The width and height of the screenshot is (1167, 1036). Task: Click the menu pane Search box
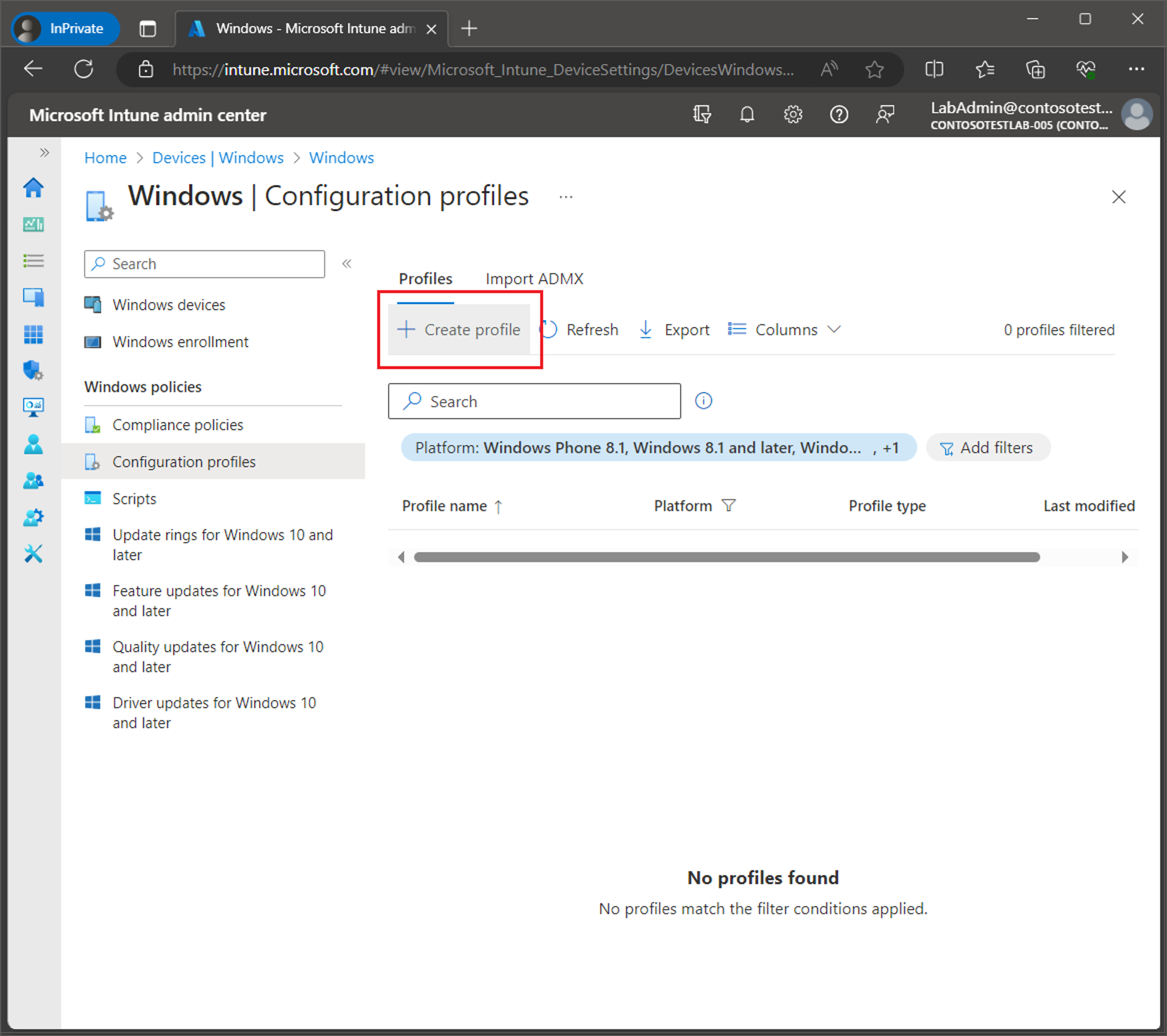point(205,264)
